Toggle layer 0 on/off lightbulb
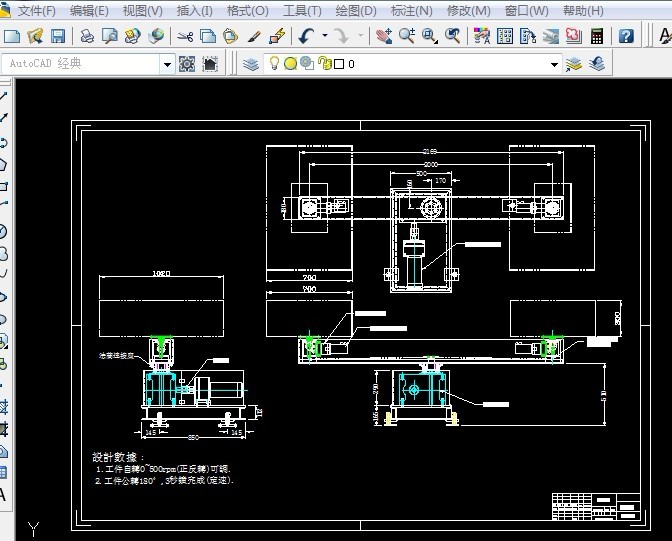This screenshot has height=541, width=672. click(x=274, y=64)
